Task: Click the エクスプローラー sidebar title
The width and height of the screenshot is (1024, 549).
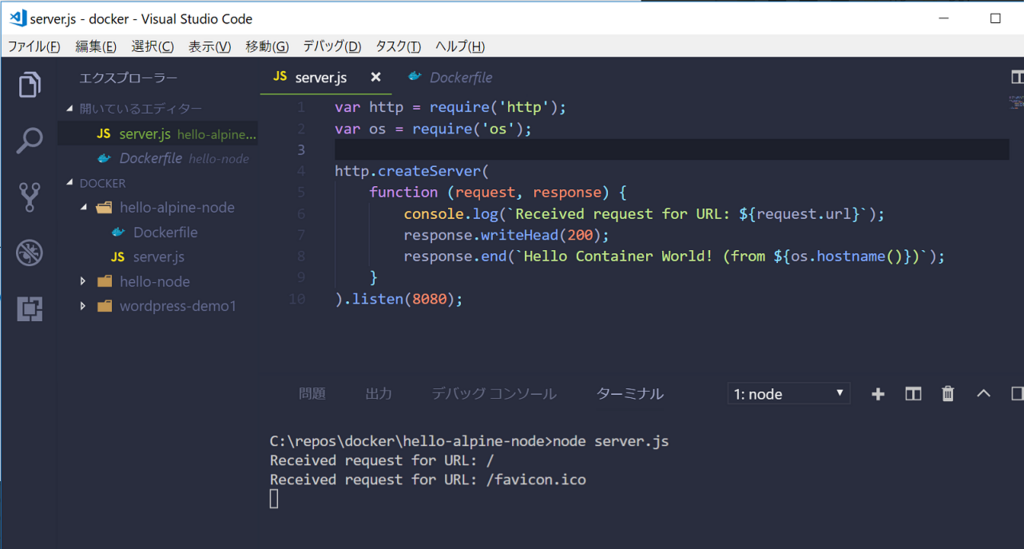Action: coord(128,78)
